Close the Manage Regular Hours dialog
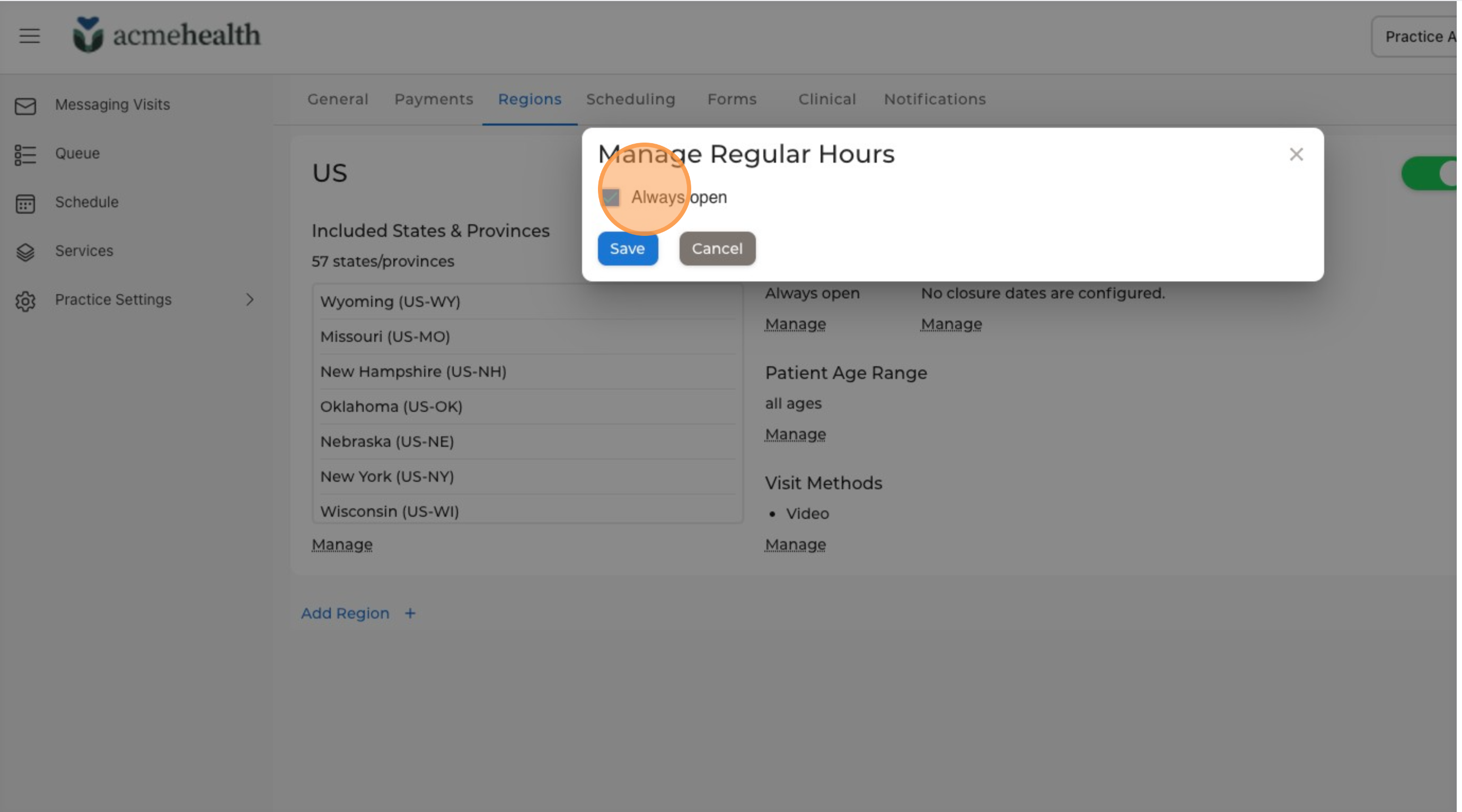1462x812 pixels. pos(1296,154)
